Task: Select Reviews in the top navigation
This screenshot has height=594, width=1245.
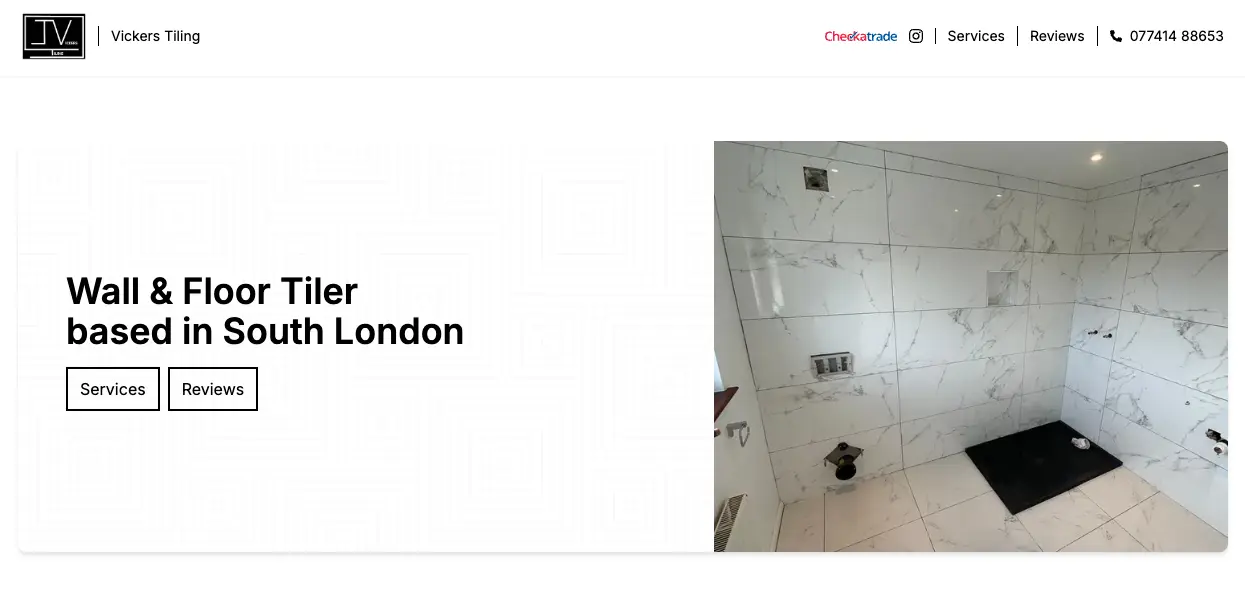Action: coord(1057,36)
